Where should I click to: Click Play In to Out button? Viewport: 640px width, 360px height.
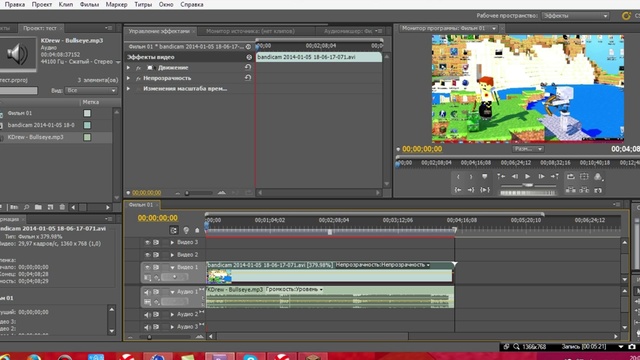tap(484, 190)
